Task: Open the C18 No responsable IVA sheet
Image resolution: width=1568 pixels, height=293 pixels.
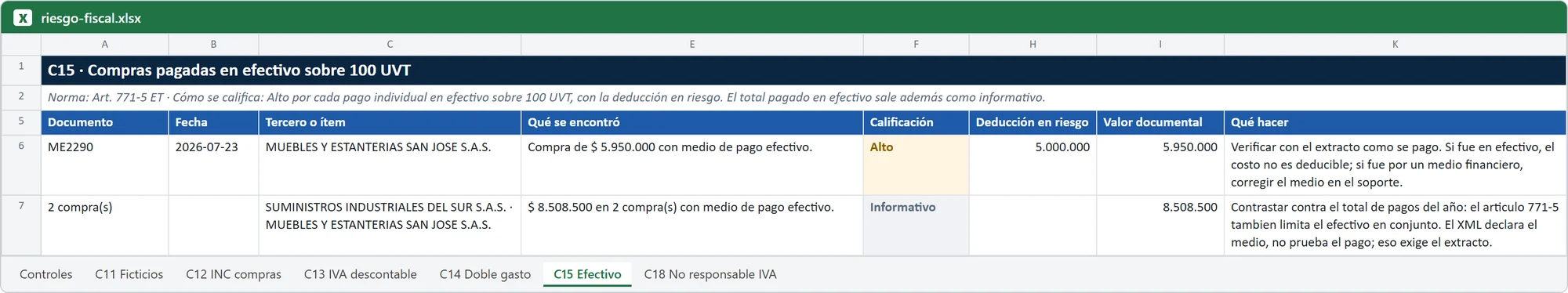Action: pos(710,274)
